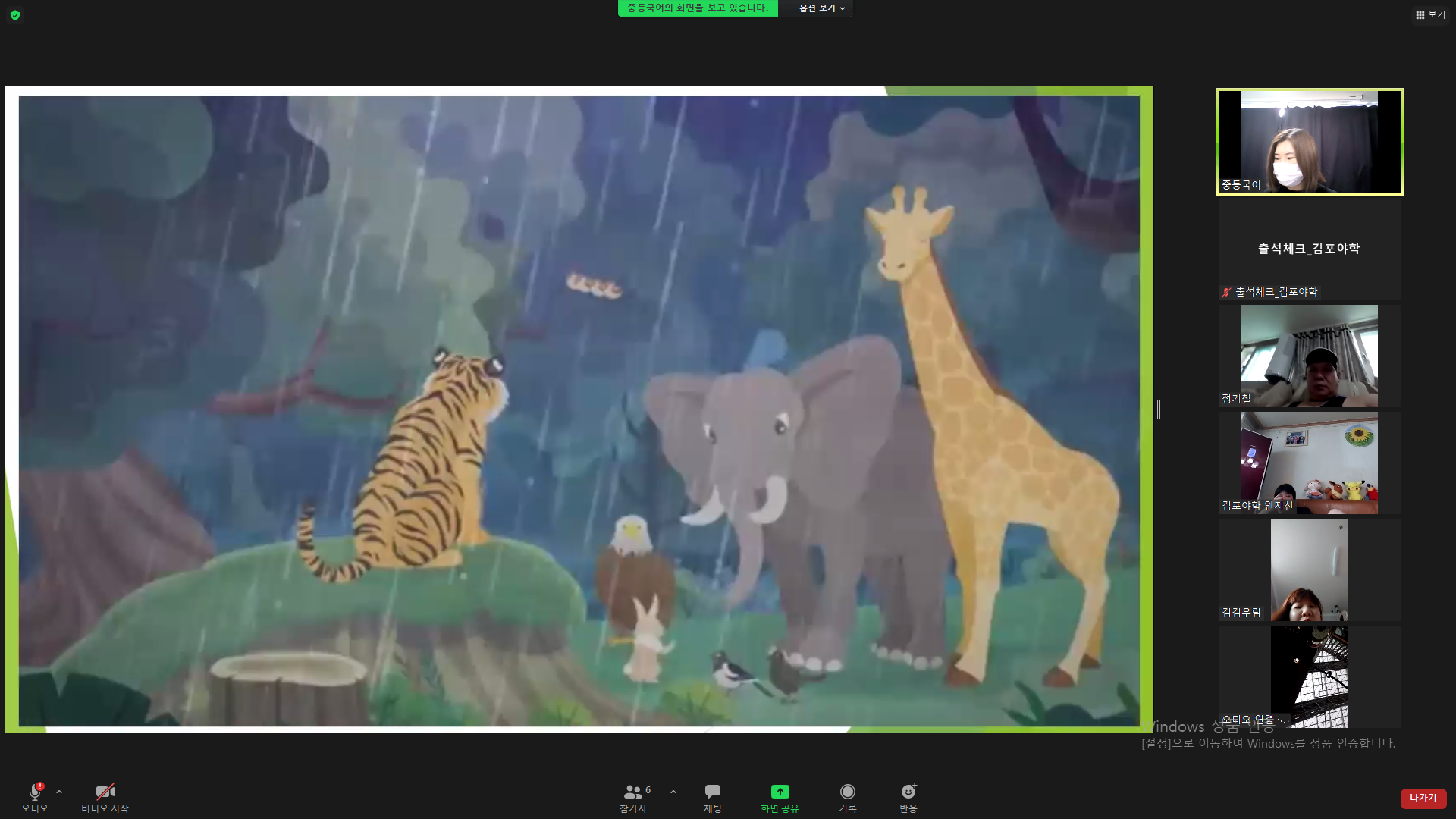Click the 출석체크_김포야학 participant tile
This screenshot has height=819, width=1456.
point(1310,249)
